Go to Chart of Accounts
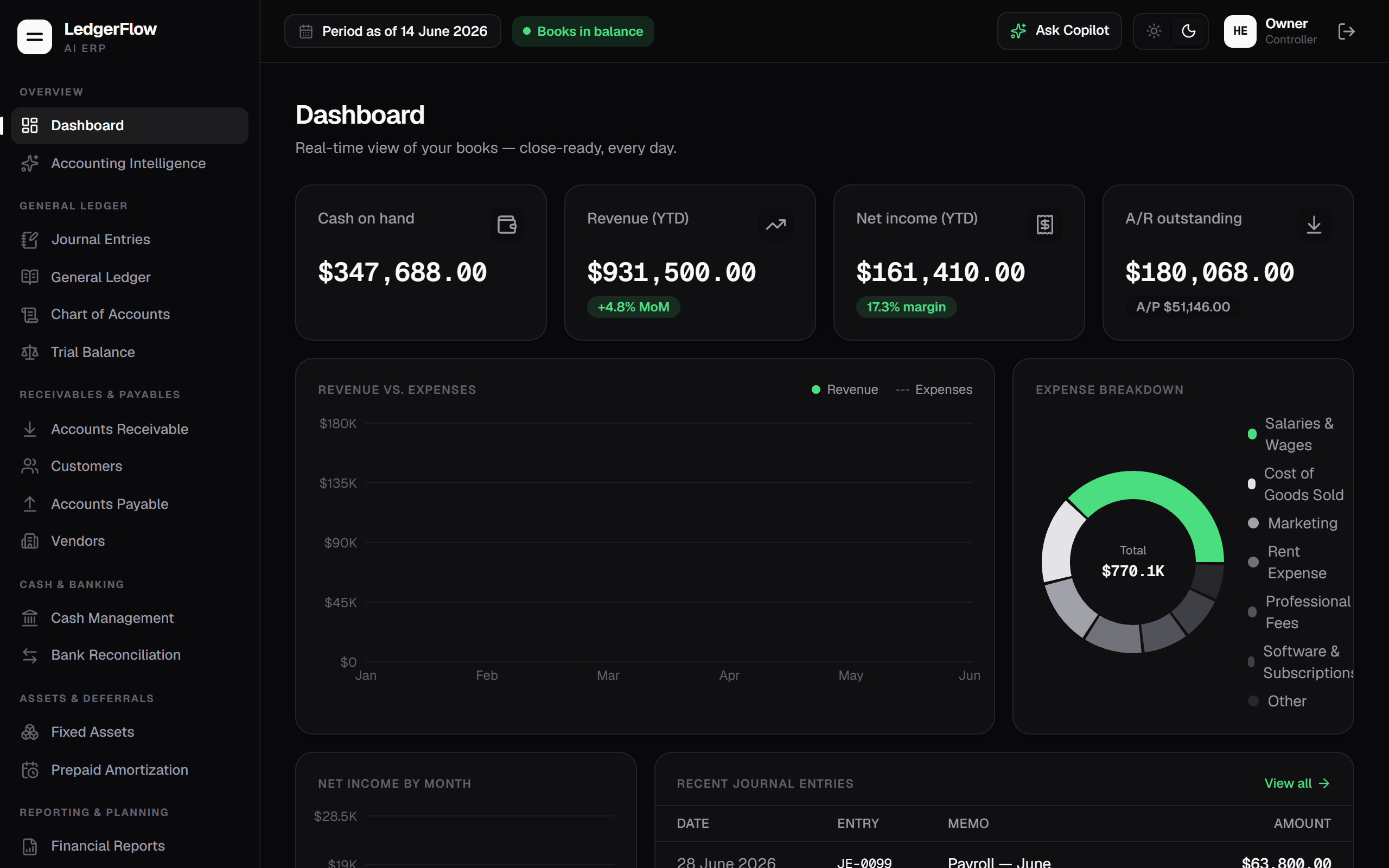 (130, 315)
